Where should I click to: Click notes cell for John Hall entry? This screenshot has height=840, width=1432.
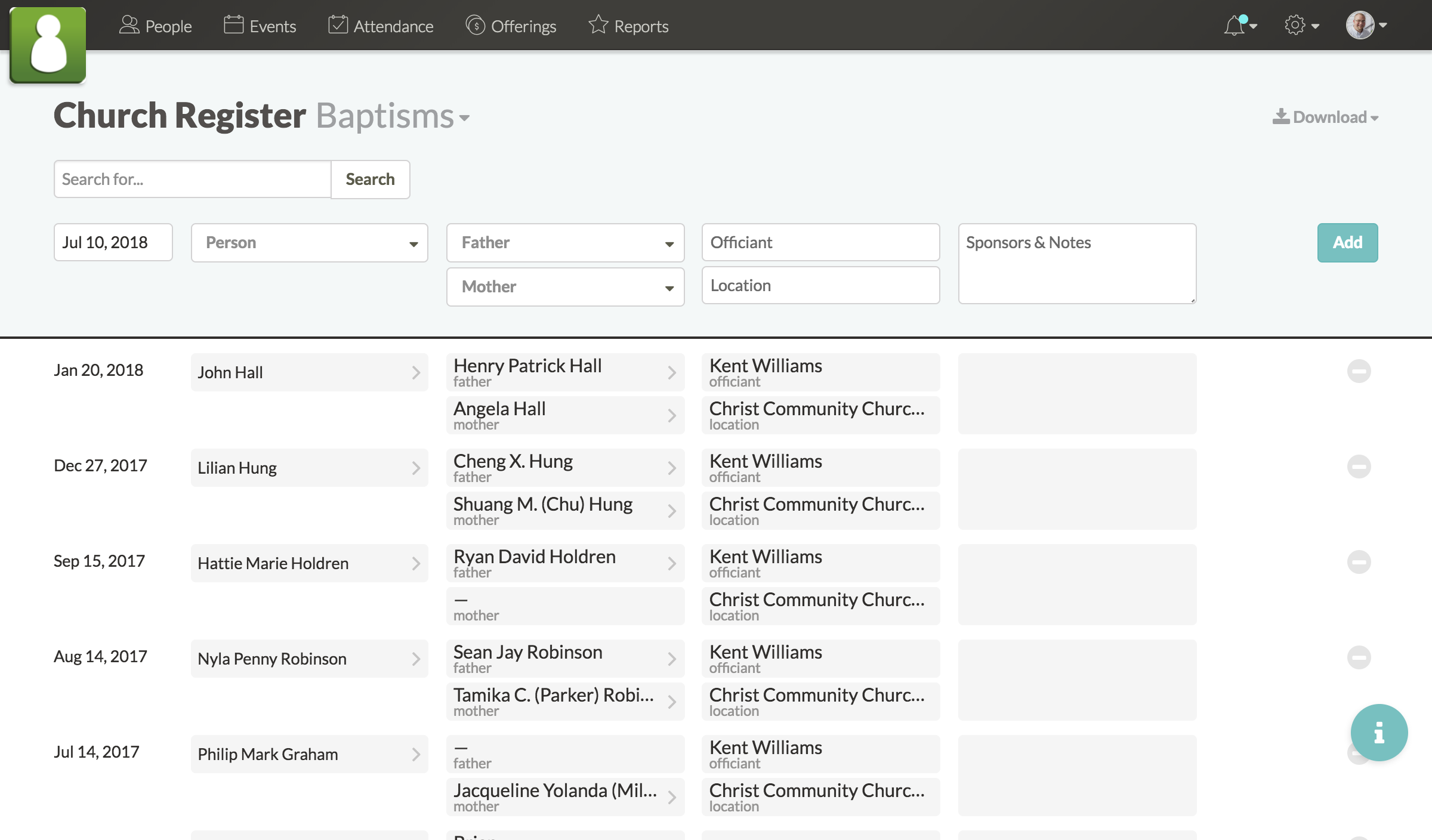pyautogui.click(x=1077, y=394)
